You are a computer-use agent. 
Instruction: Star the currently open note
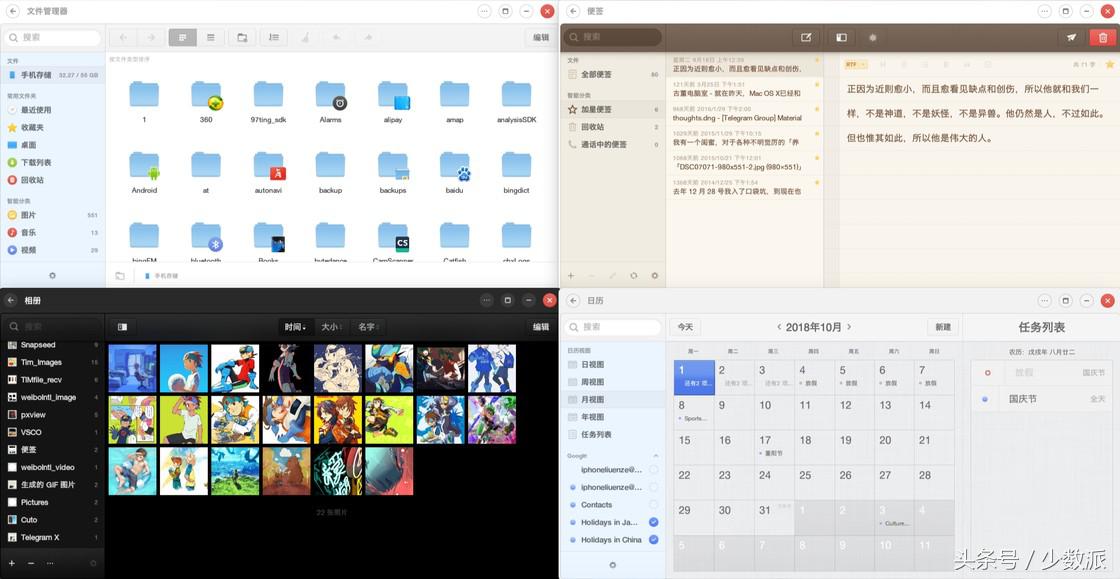tap(1109, 64)
